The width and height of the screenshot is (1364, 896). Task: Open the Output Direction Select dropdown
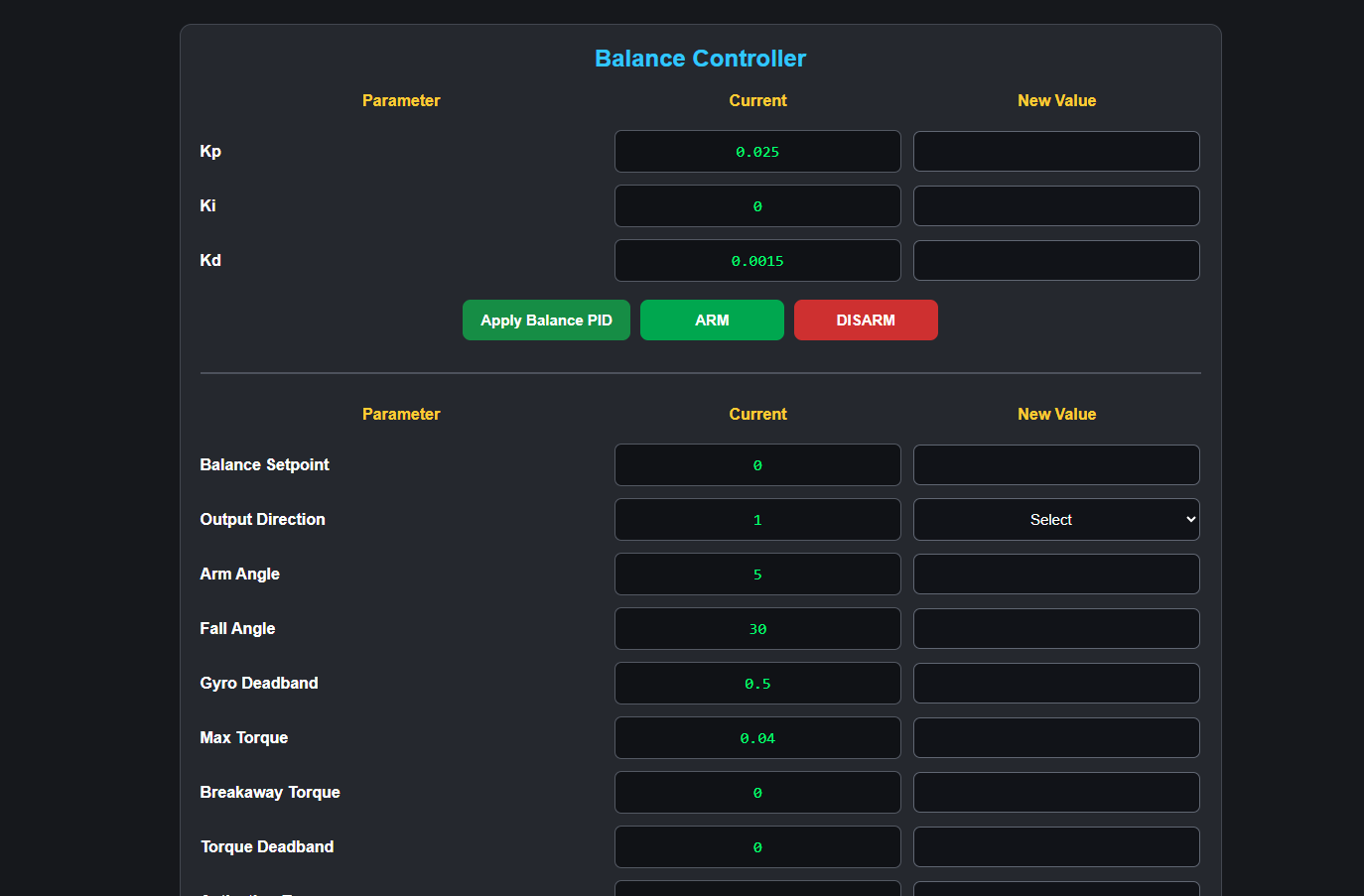tap(1056, 520)
